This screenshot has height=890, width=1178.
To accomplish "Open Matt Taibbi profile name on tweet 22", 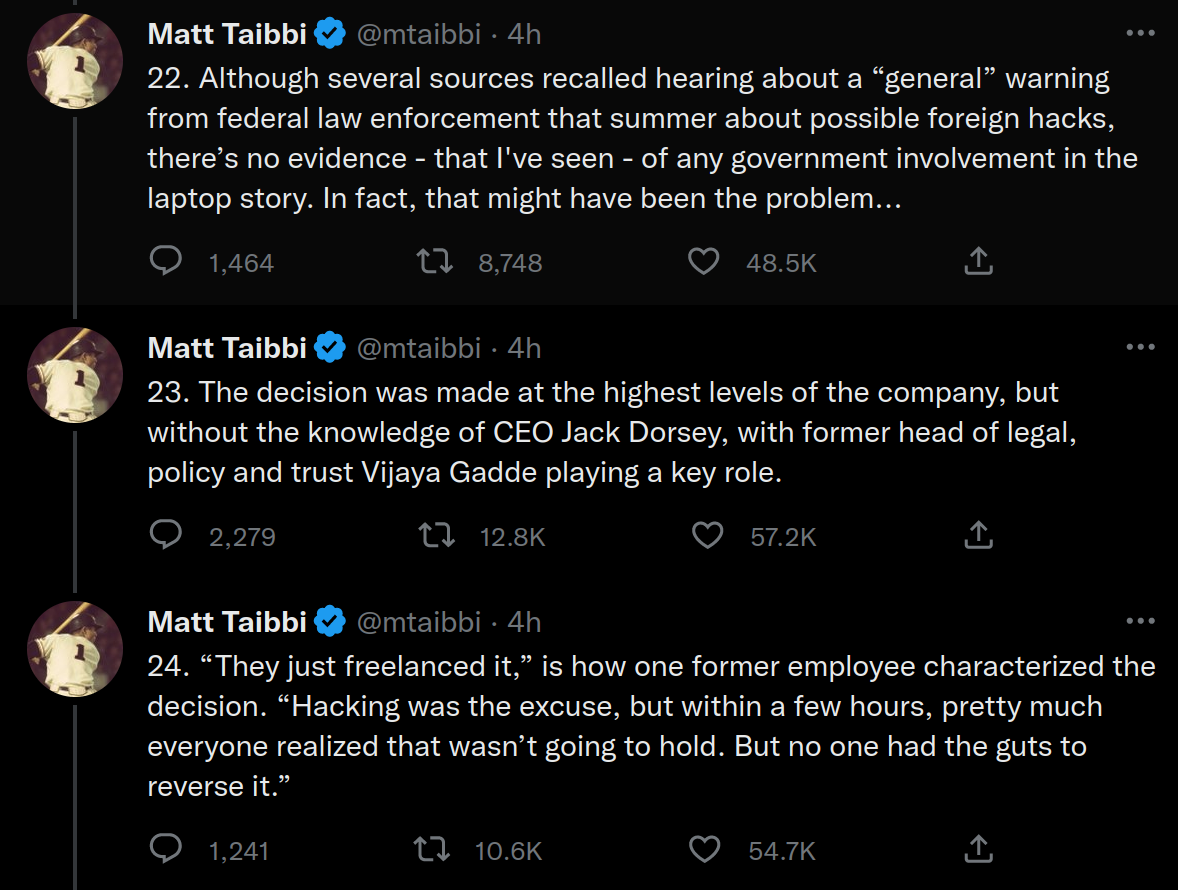I will coord(227,34).
